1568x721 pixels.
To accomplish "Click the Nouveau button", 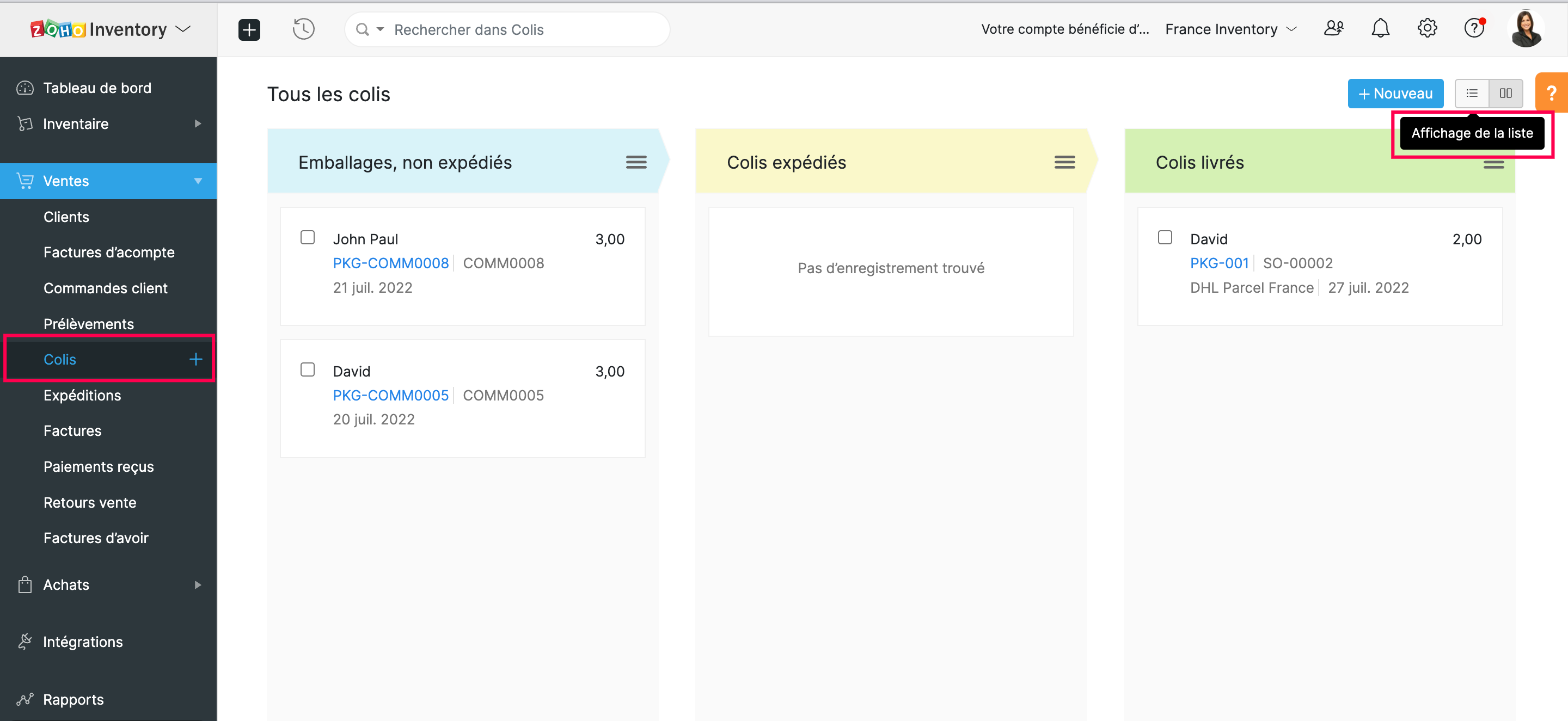I will pyautogui.click(x=1395, y=93).
